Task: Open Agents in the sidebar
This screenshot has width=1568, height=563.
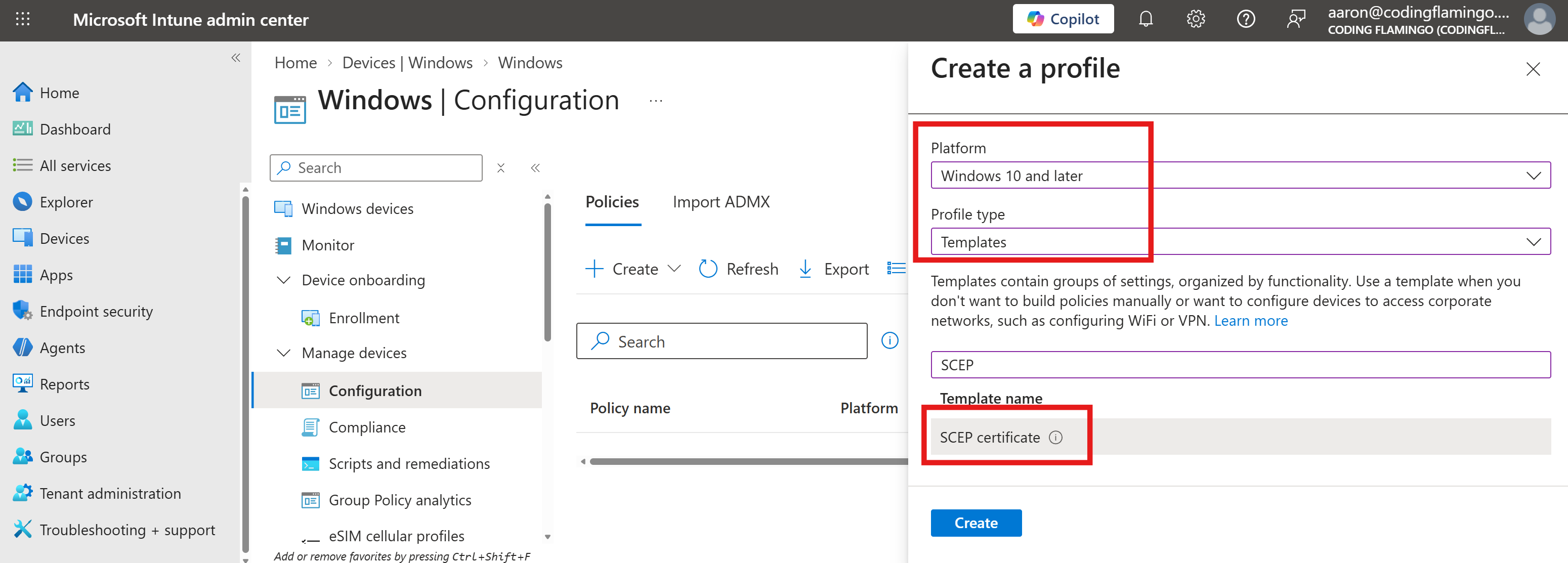Action: point(62,348)
